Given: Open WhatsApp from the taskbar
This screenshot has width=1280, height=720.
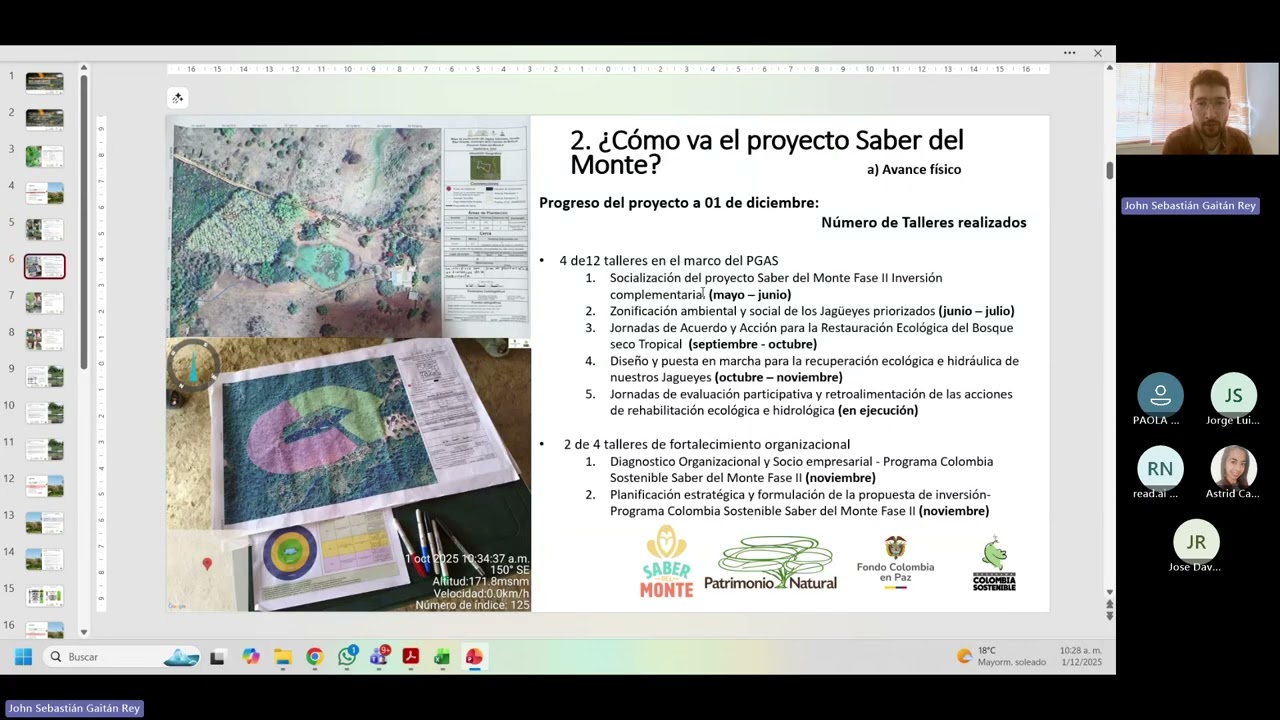Looking at the screenshot, I should pyautogui.click(x=347, y=657).
